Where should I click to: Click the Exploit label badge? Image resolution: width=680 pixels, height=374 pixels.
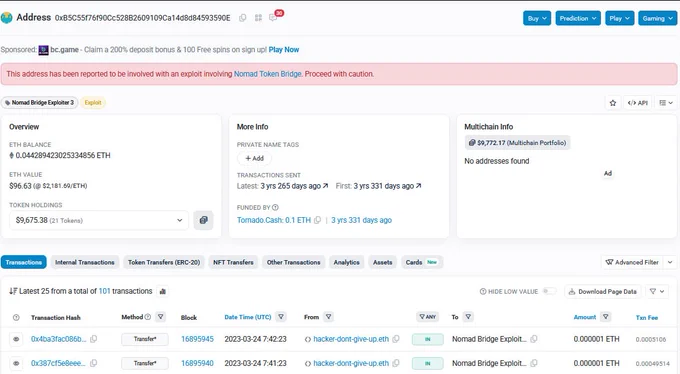93,102
